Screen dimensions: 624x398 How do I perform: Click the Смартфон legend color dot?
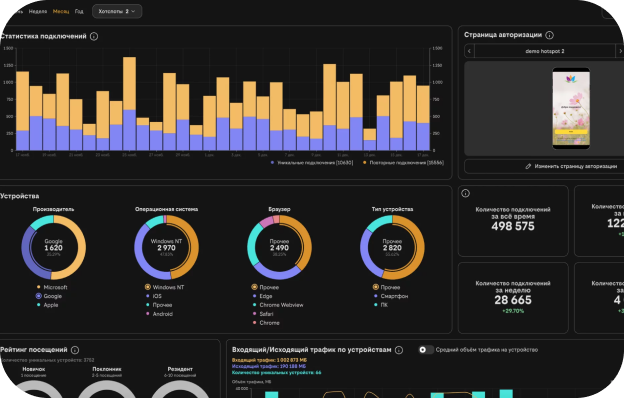376,296
